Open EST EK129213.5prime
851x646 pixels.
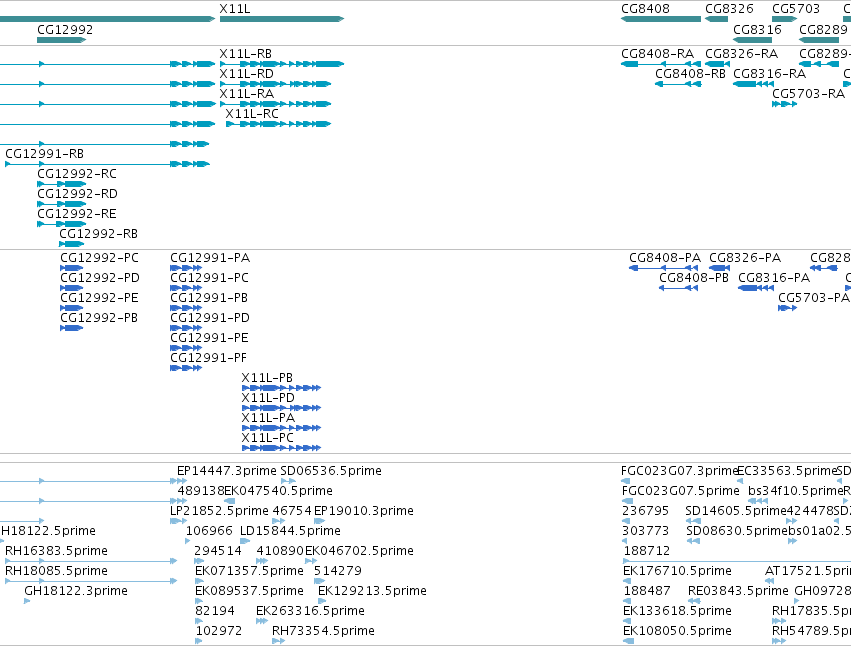372,592
